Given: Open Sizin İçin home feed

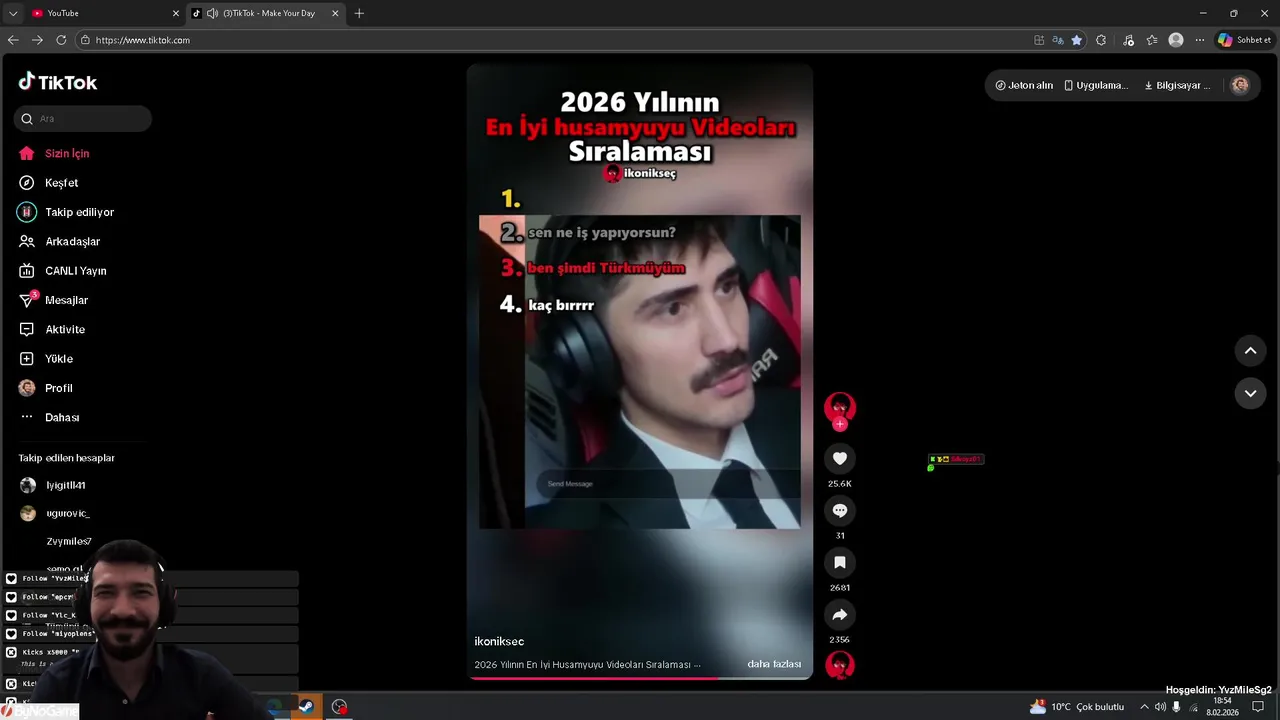Looking at the screenshot, I should pyautogui.click(x=55, y=153).
